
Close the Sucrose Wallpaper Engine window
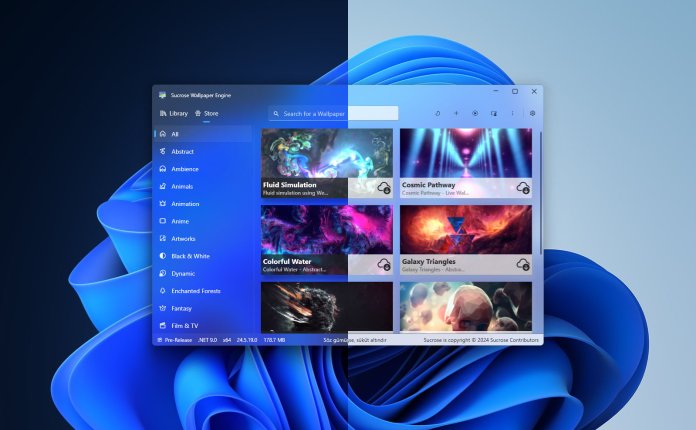534,91
